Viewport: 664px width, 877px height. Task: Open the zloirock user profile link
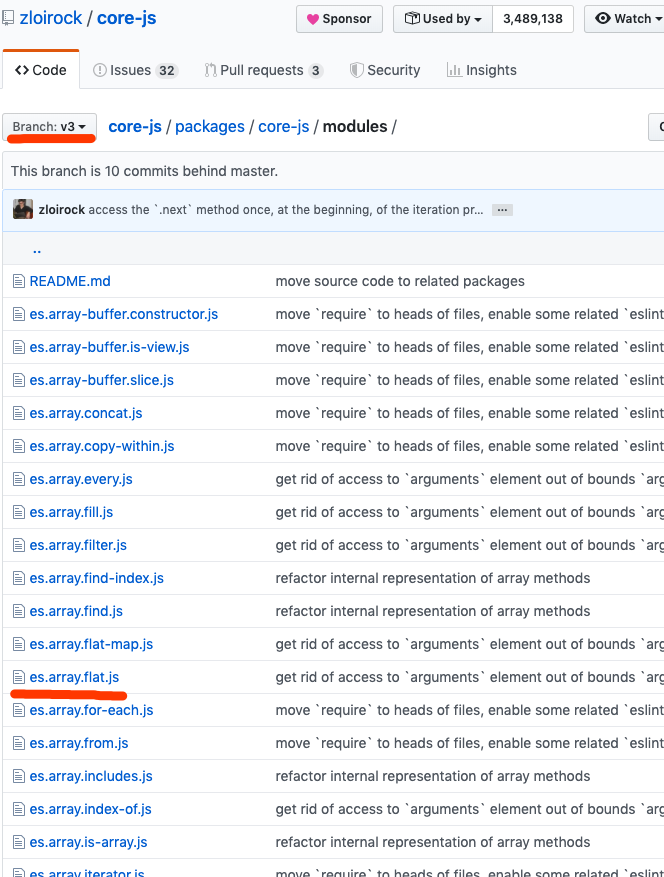(x=51, y=18)
